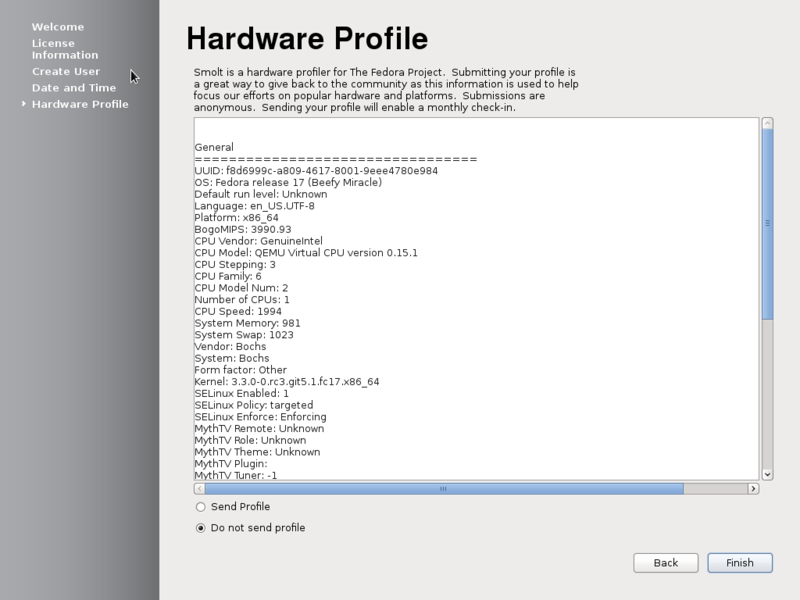Screen dimensions: 800x600
Task: Click the MythTV Remote: Unknown line
Action: pos(259,429)
